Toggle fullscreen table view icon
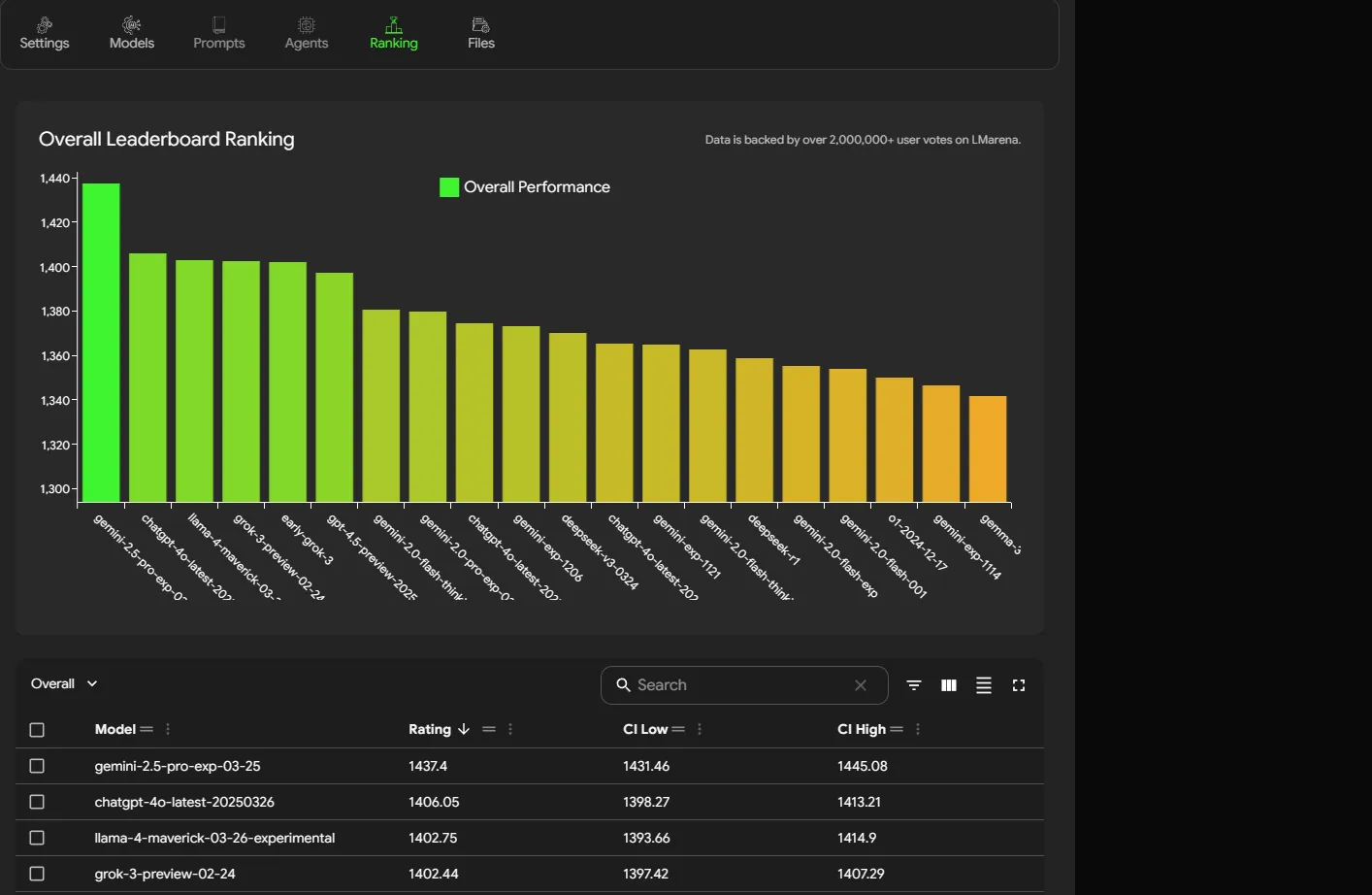The width and height of the screenshot is (1372, 895). coord(1018,685)
